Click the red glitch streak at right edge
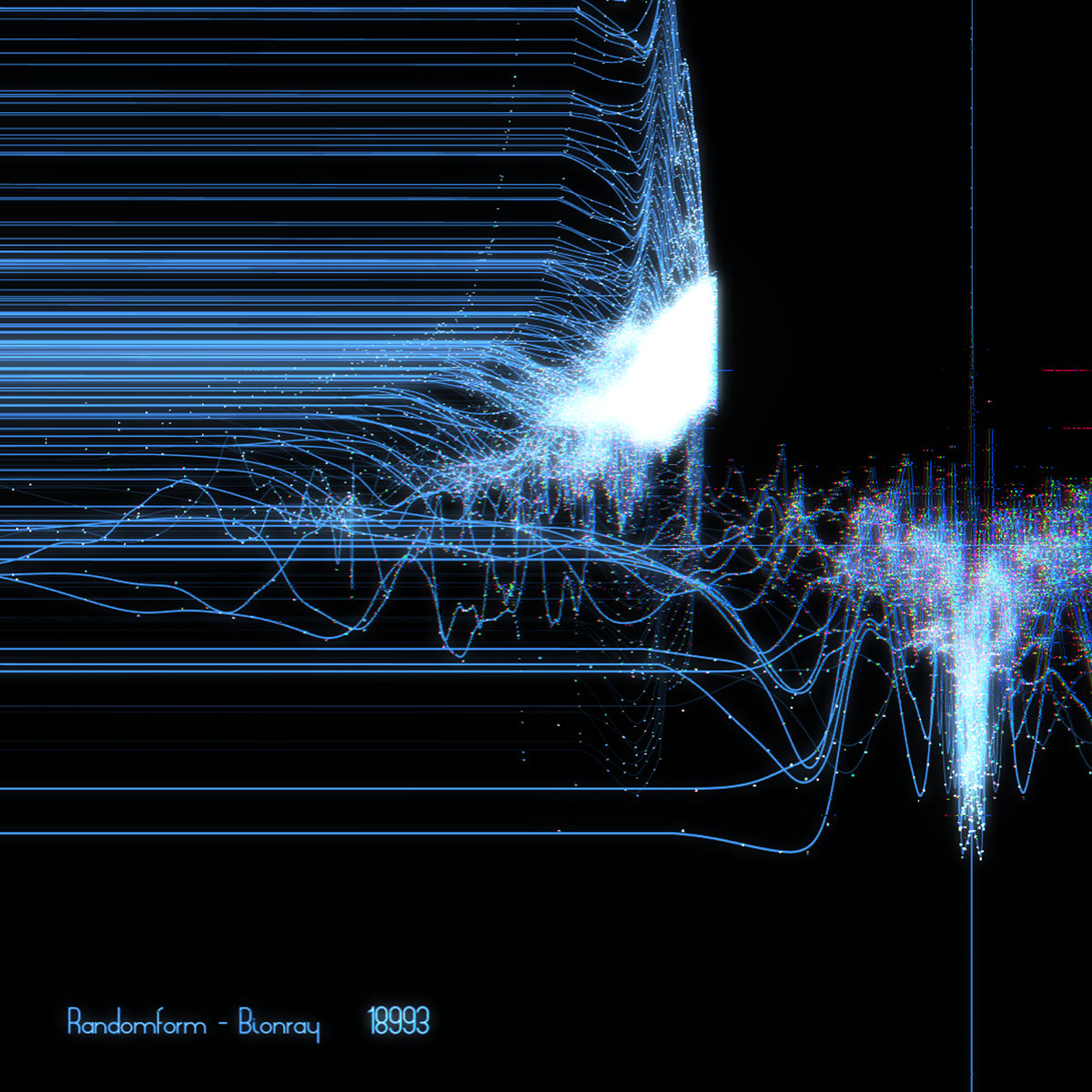The image size is (1092, 1092). (1065, 370)
